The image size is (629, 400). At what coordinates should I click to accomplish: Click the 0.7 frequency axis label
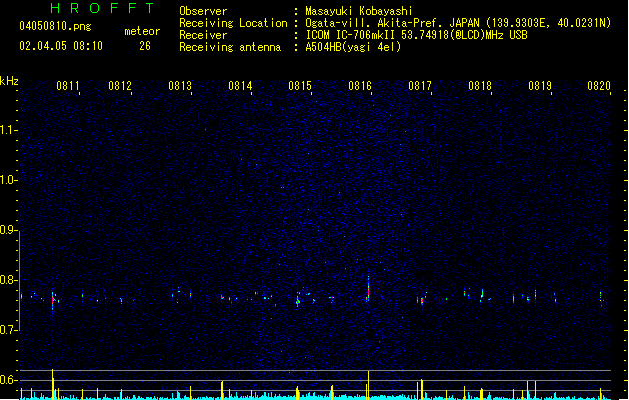coord(8,330)
